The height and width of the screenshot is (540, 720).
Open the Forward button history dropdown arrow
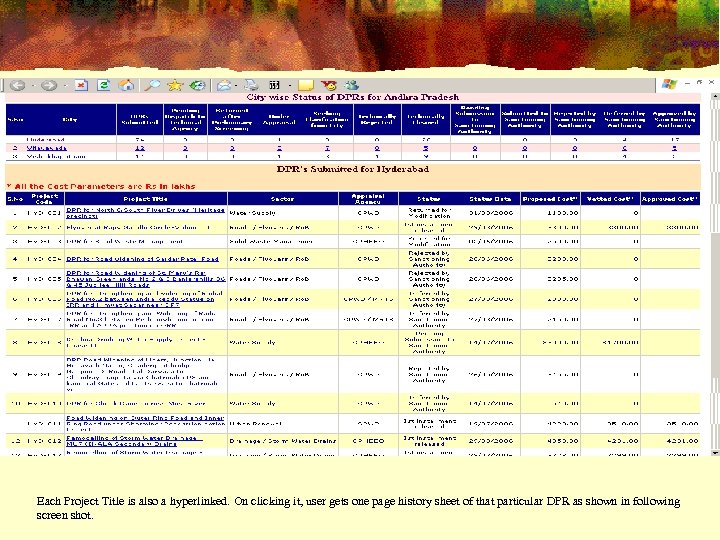tap(64, 86)
